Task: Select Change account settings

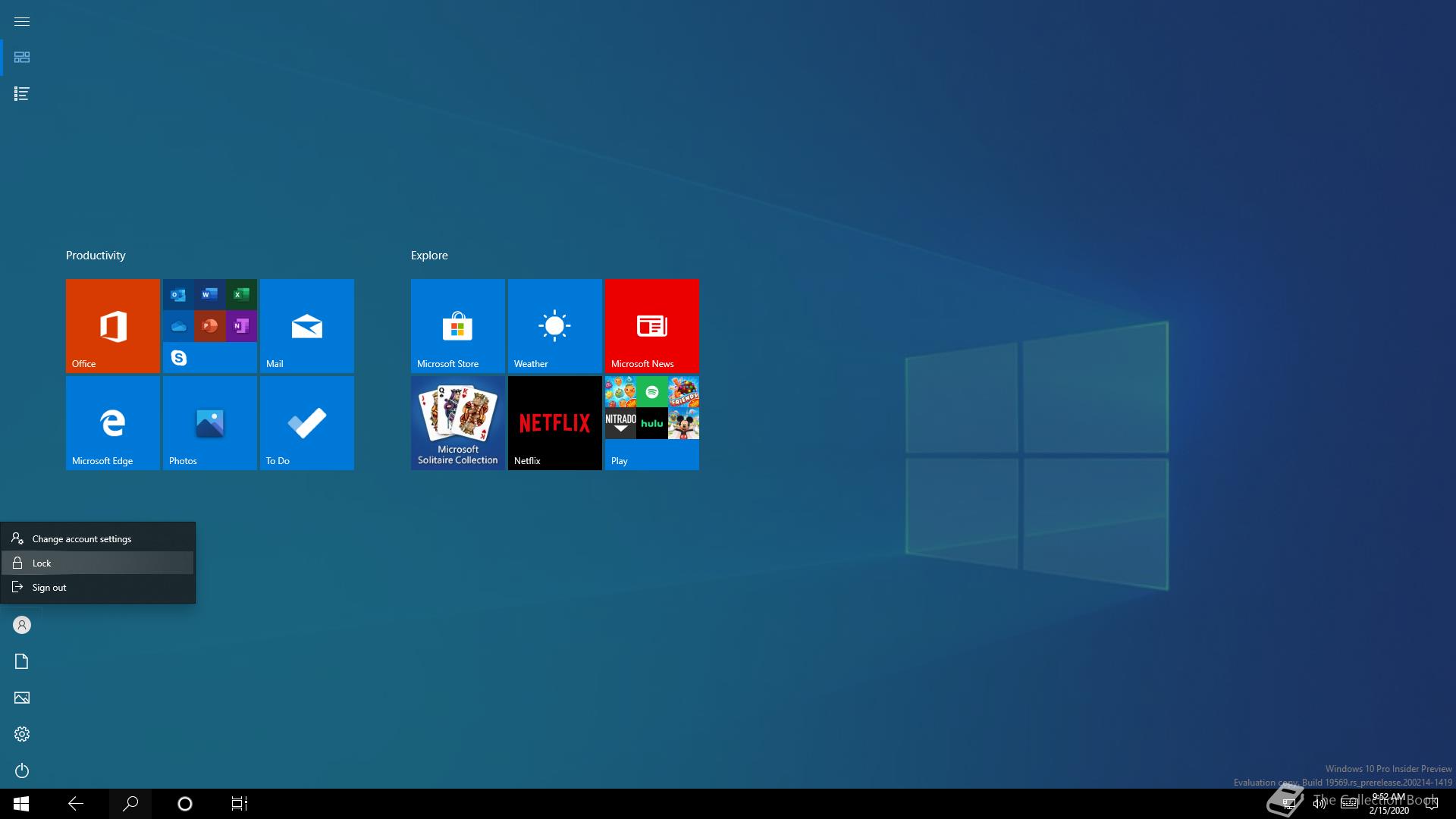Action: [x=98, y=538]
